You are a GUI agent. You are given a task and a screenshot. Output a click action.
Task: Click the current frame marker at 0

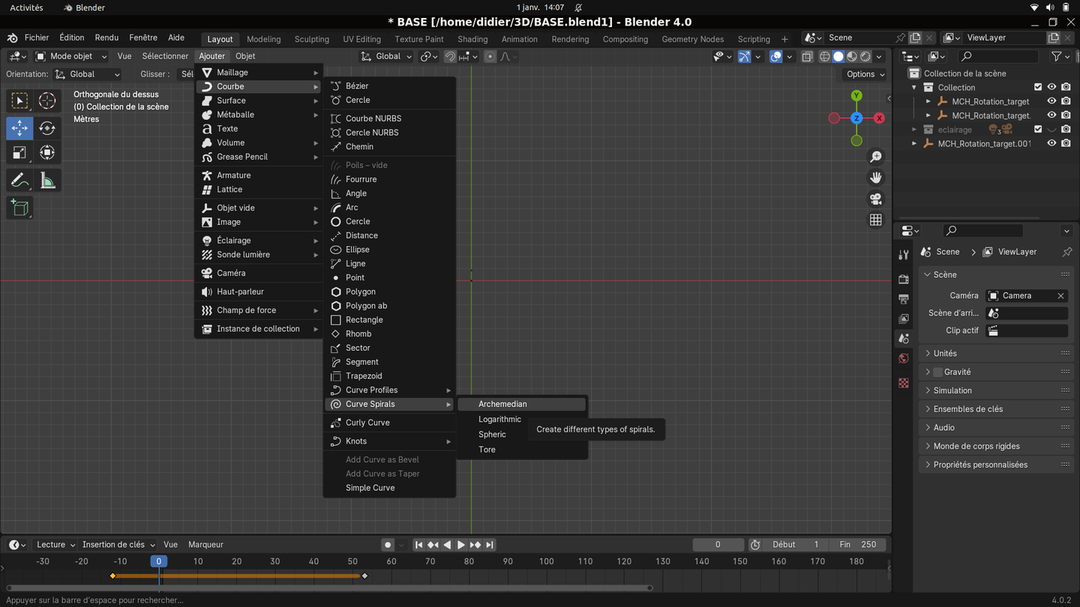point(158,561)
